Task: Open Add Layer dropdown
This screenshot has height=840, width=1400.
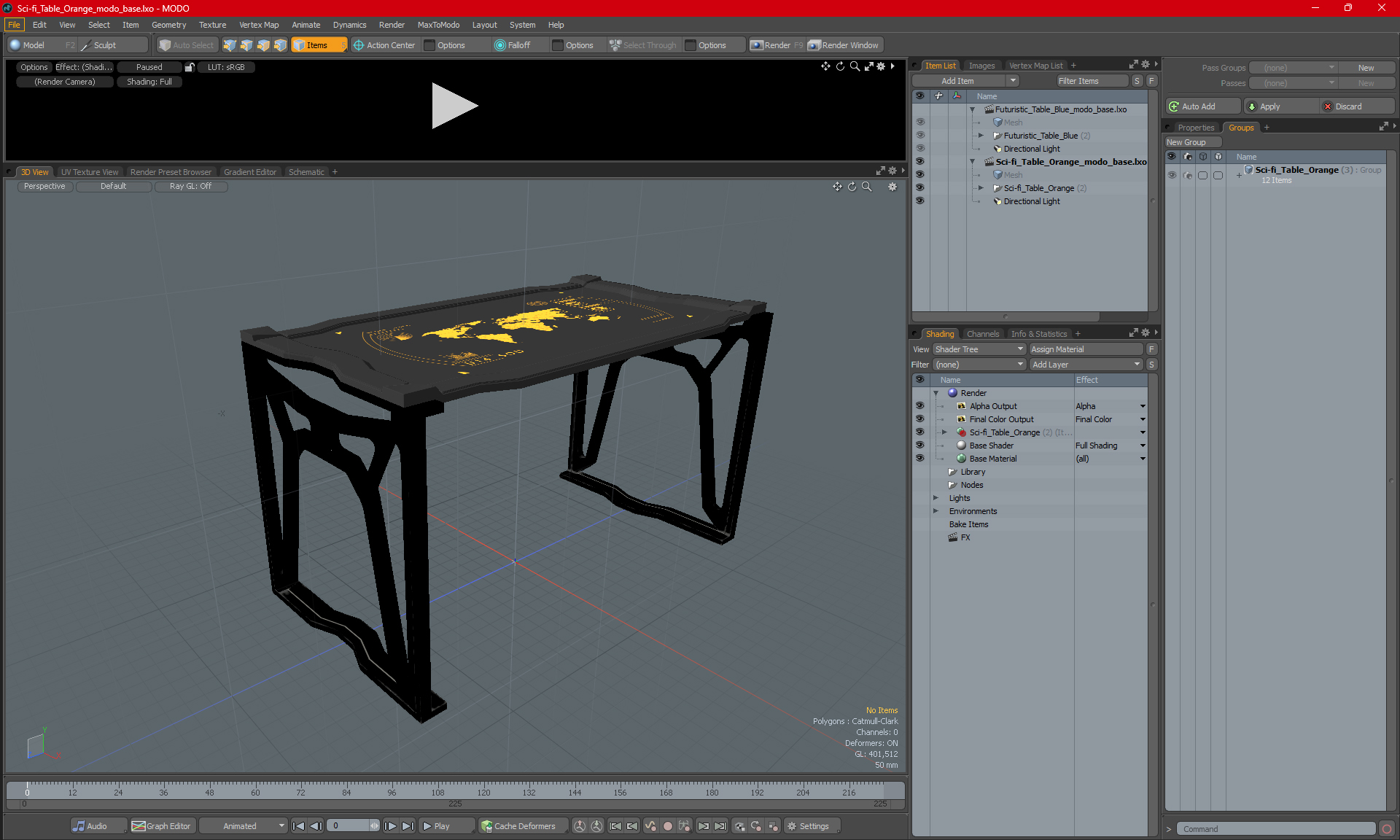Action: click(1086, 365)
